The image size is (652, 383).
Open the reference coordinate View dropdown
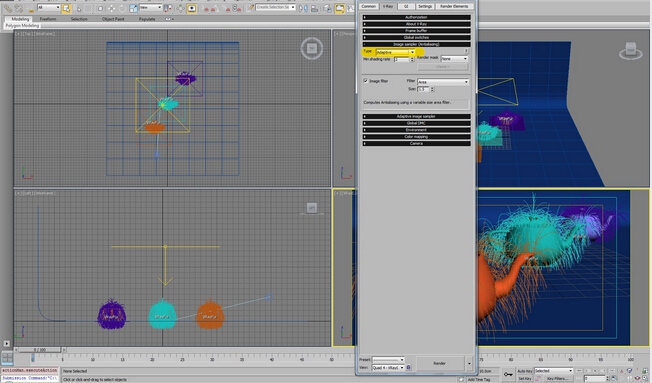click(x=151, y=7)
